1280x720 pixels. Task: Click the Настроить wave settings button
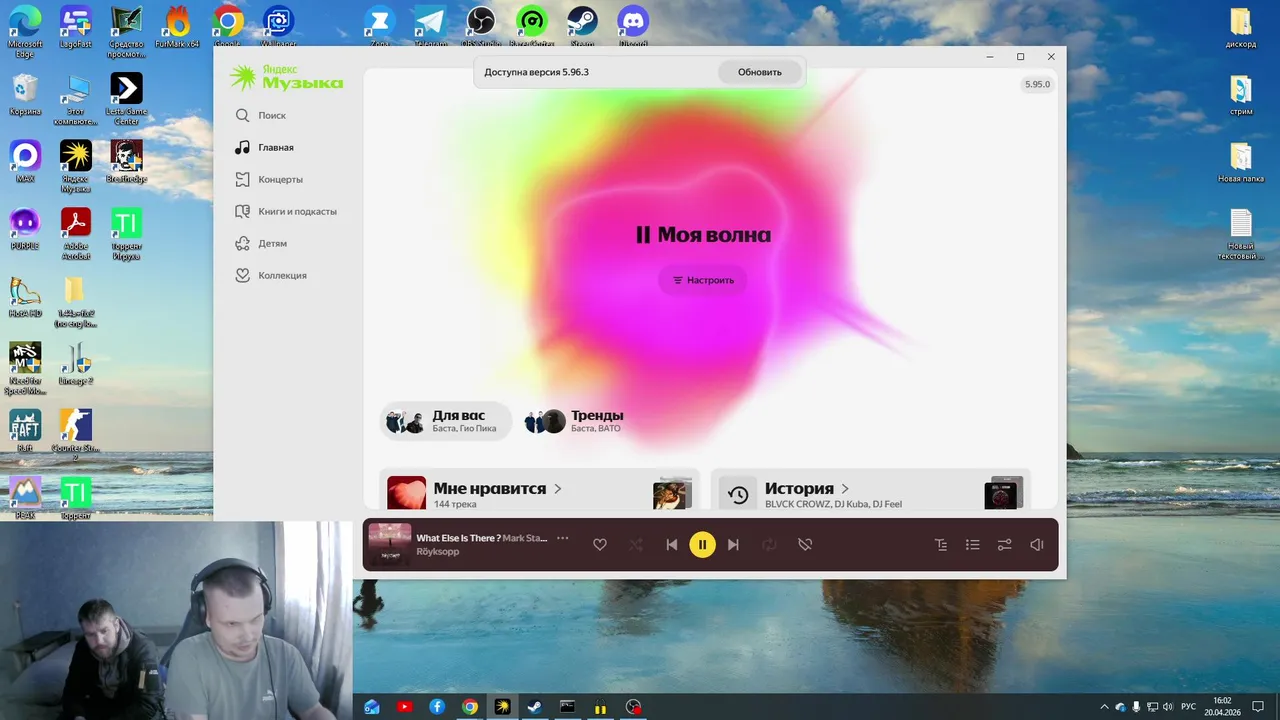pos(703,280)
